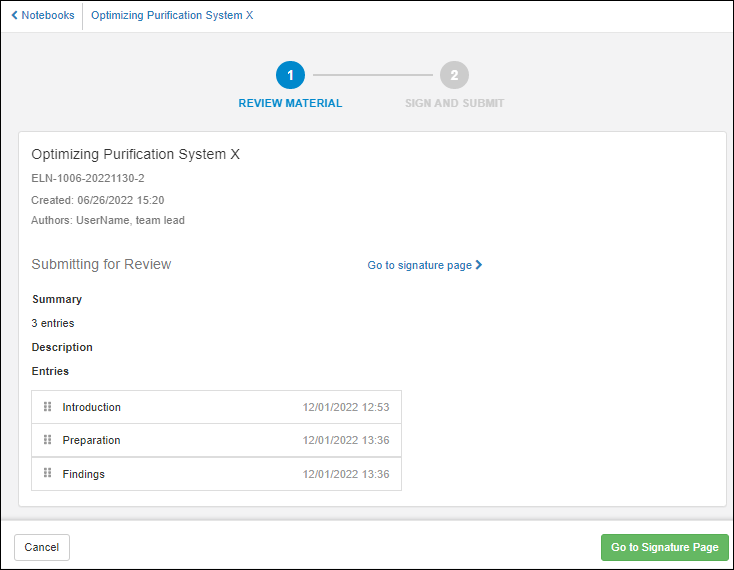Select step 1 circle in progress tracker
Screen dimensions: 734x570
[290, 75]
